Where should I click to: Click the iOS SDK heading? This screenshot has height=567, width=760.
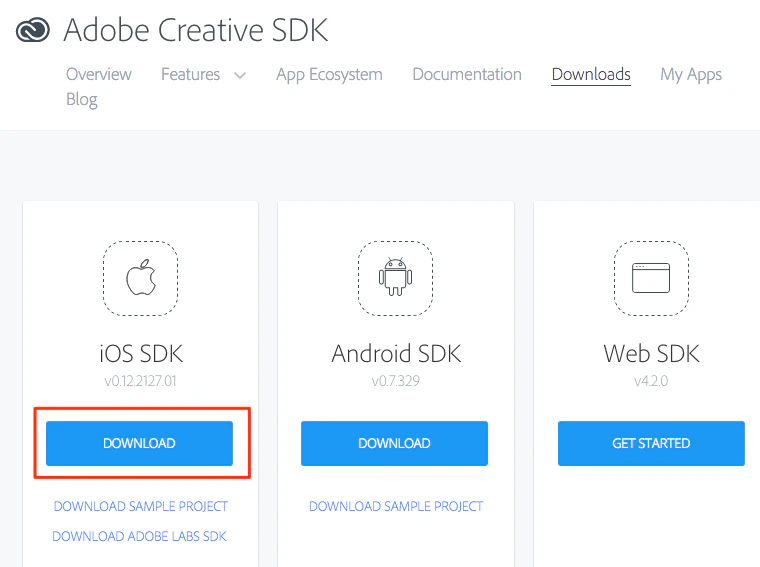(x=141, y=353)
